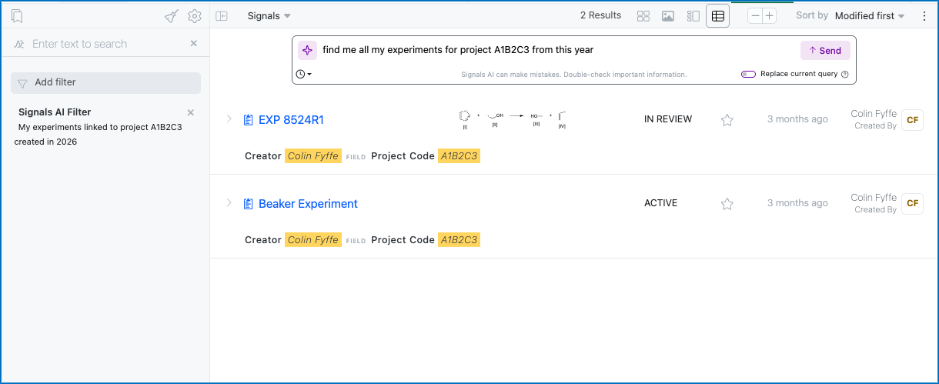Send the AI query

825,51
